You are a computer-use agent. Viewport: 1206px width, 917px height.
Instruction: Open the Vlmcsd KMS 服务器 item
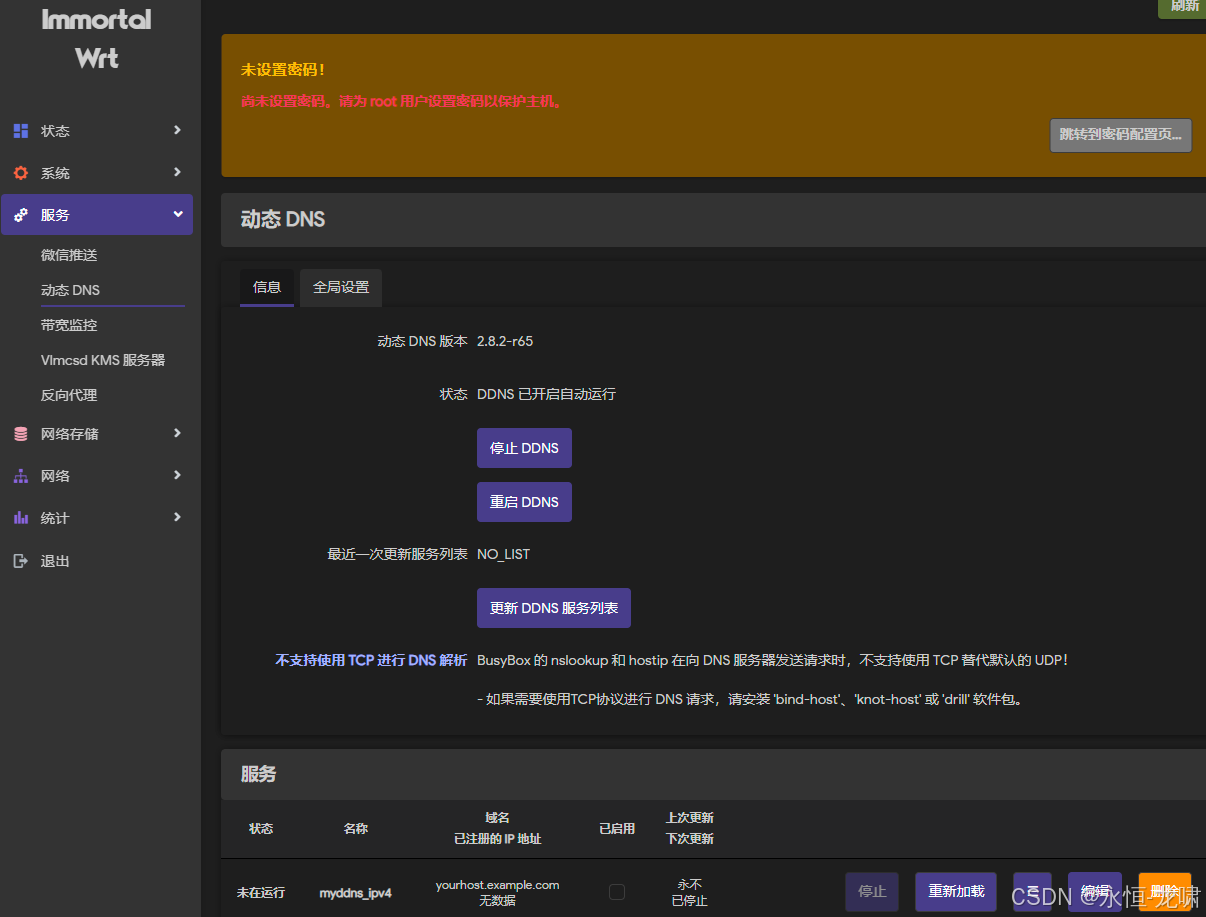pyautogui.click(x=103, y=360)
